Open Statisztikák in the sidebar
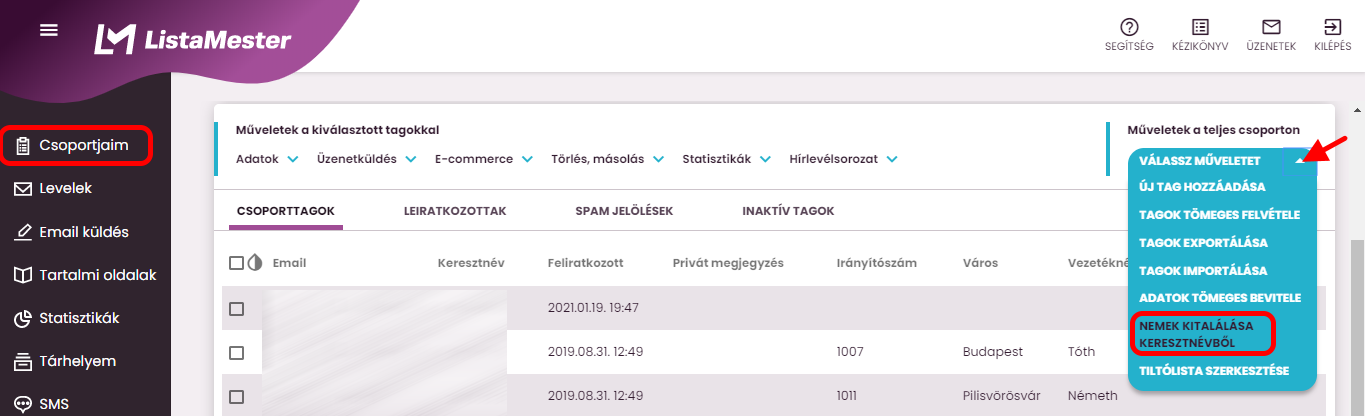The width and height of the screenshot is (1365, 416). [x=78, y=318]
